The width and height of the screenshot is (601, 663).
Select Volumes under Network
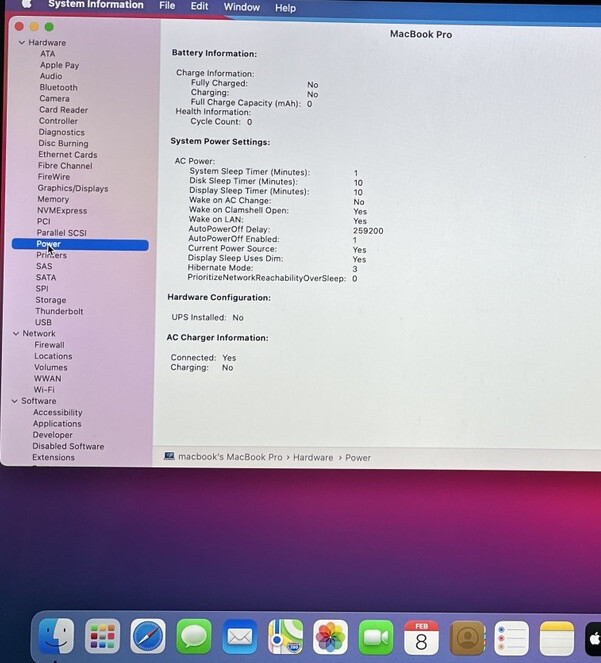51,367
